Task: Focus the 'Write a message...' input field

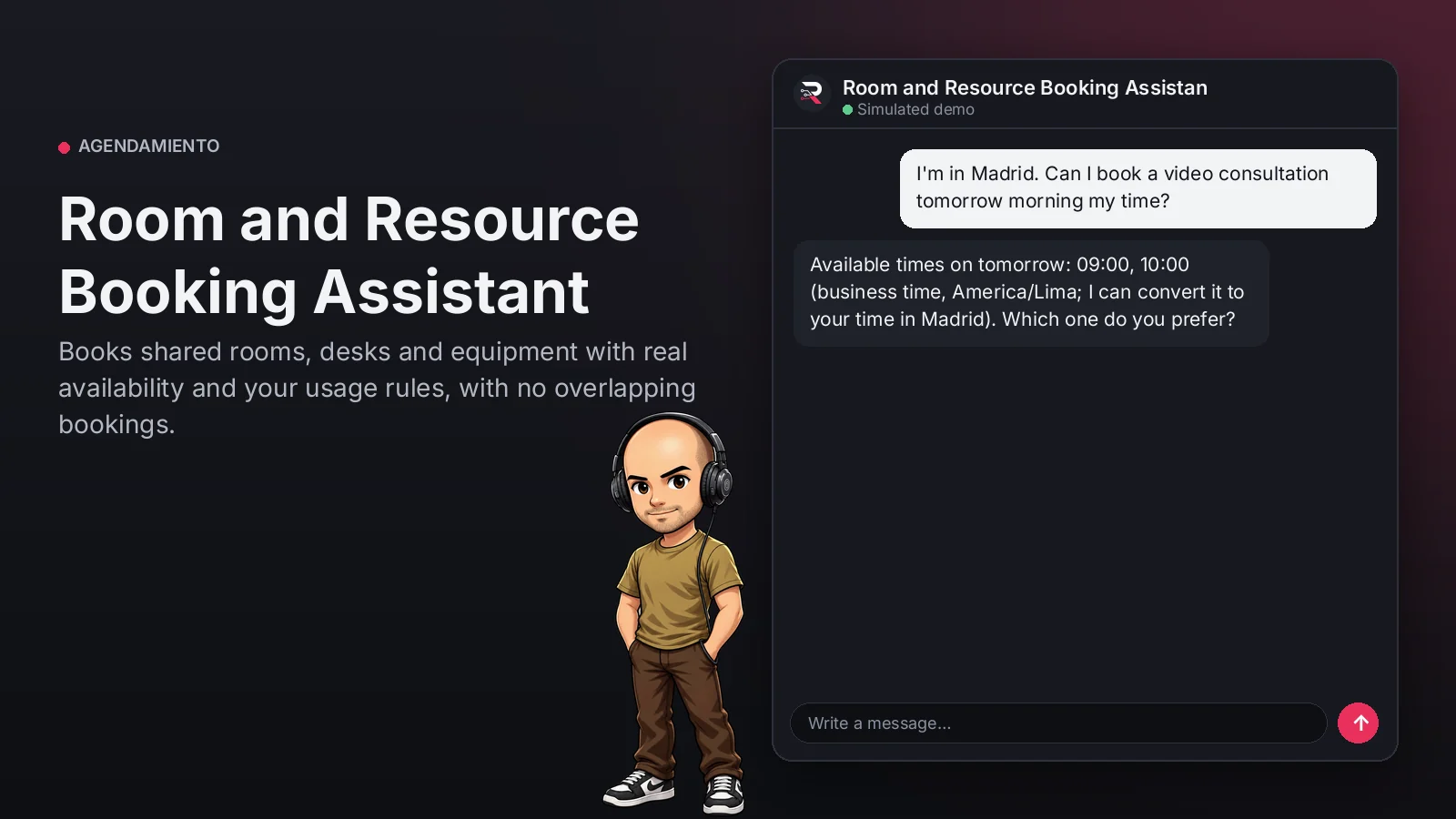Action: pos(1058,723)
